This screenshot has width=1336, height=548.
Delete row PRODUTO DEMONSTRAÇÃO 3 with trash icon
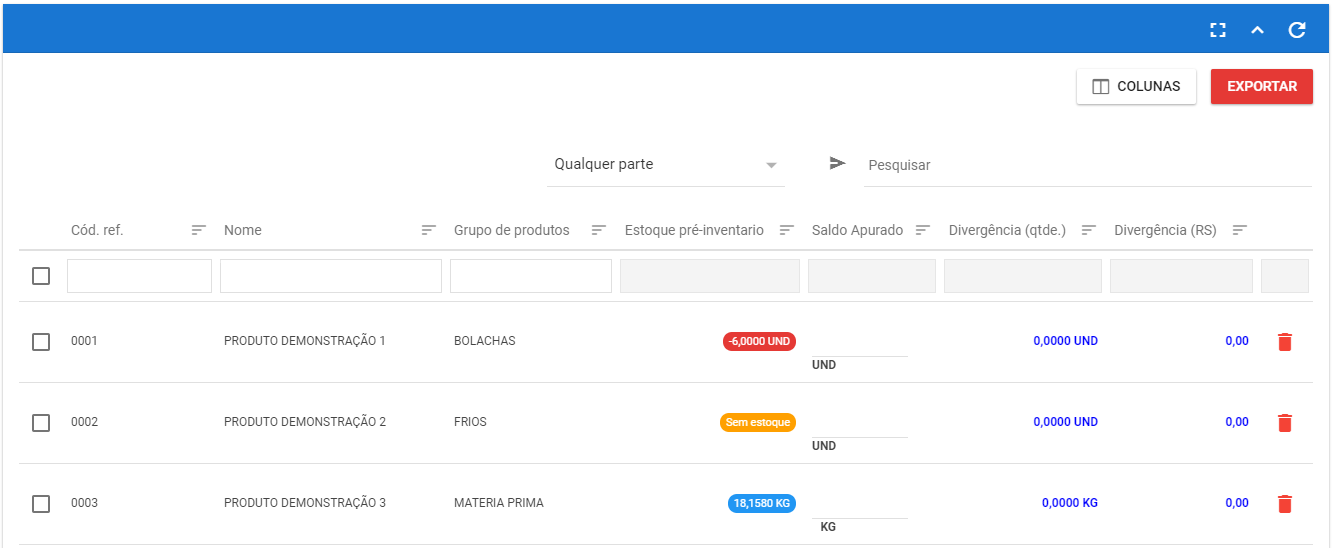coord(1285,504)
